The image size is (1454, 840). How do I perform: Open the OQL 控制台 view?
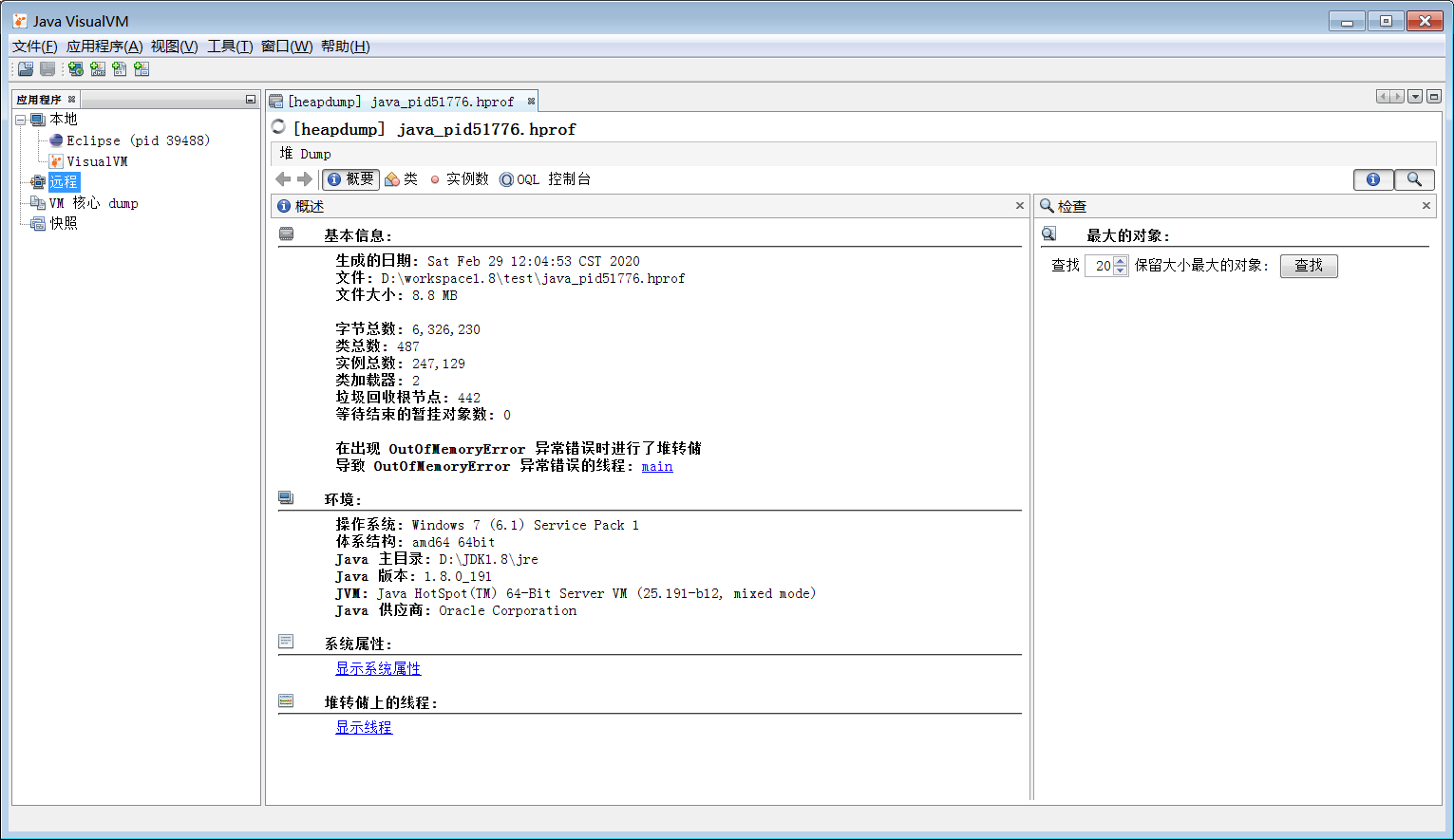tap(545, 179)
